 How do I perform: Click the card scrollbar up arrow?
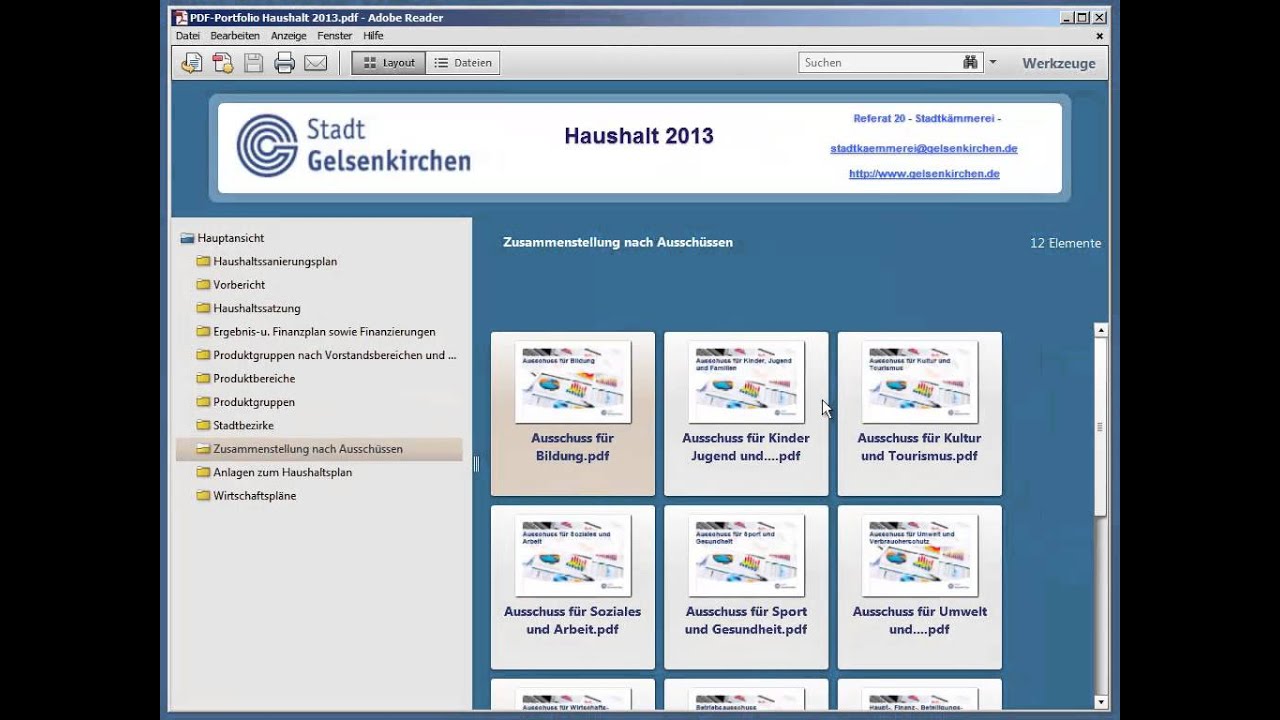pyautogui.click(x=1101, y=330)
